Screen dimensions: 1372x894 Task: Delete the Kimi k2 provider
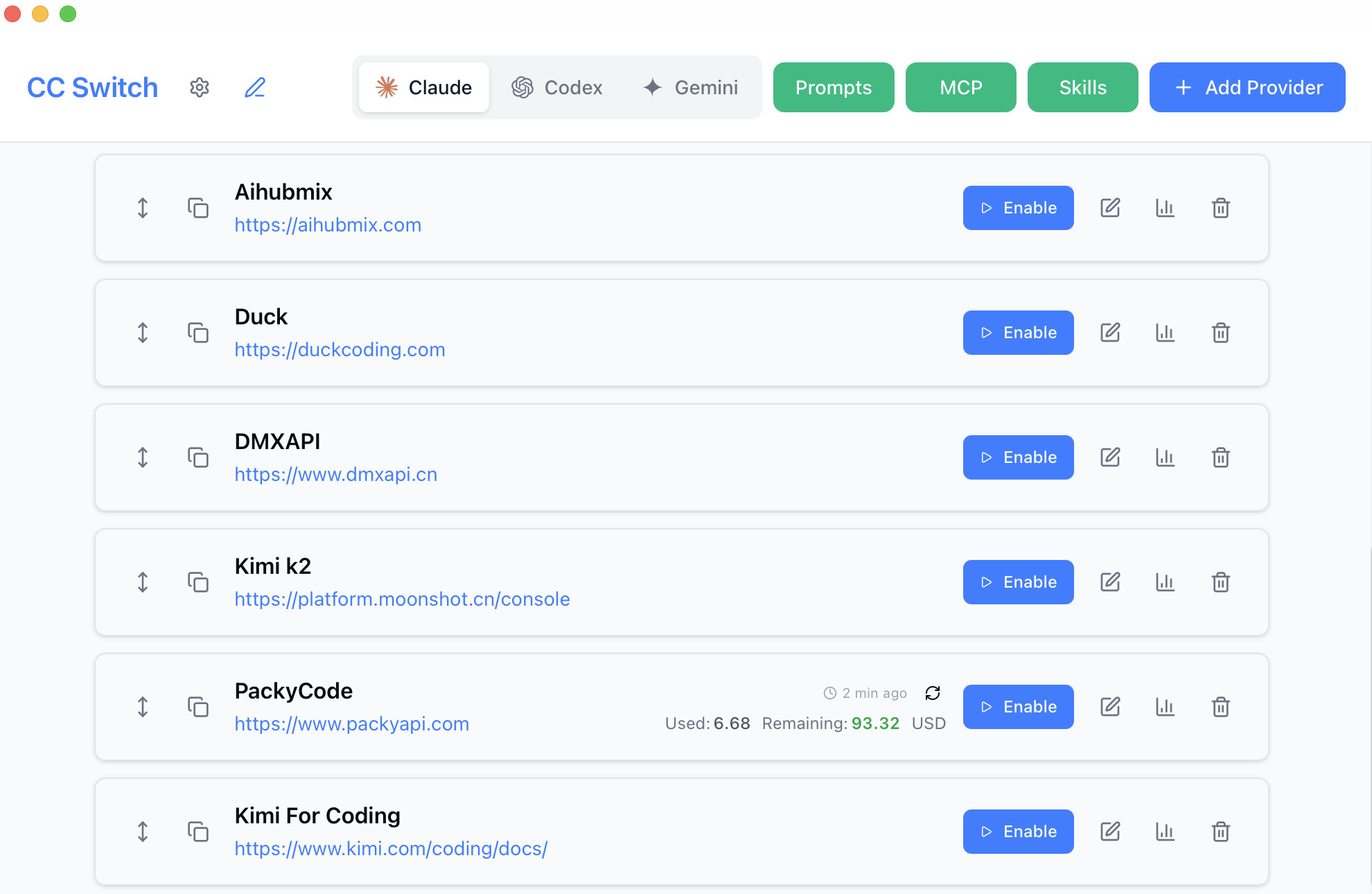pyautogui.click(x=1220, y=582)
